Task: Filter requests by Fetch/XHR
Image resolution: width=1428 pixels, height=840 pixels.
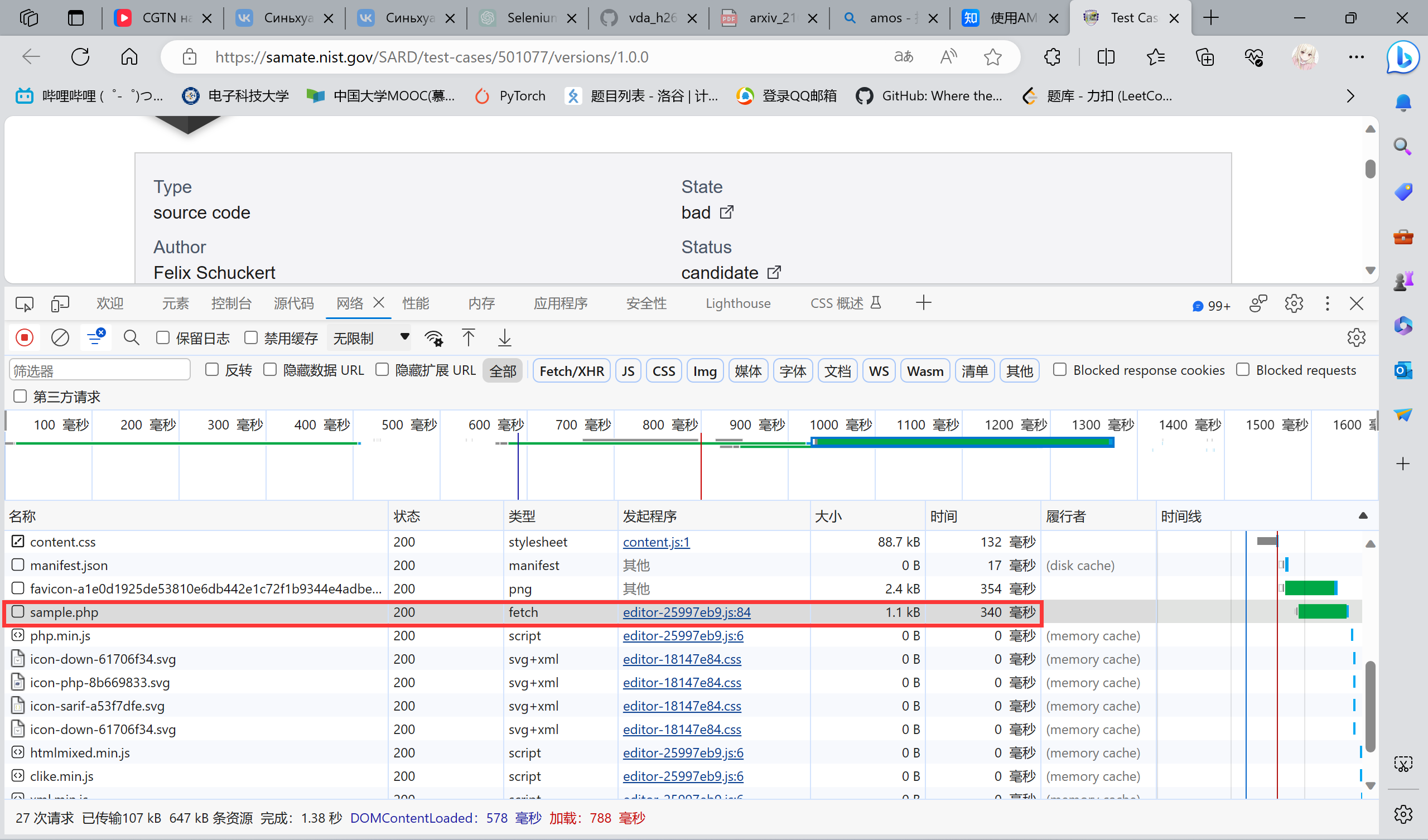Action: [x=571, y=371]
